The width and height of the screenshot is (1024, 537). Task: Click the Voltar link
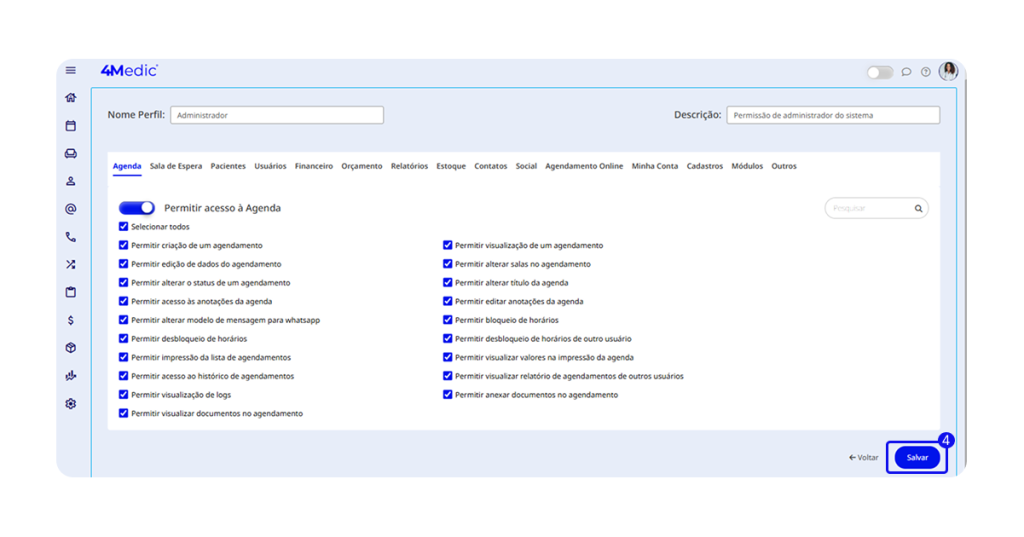864,457
